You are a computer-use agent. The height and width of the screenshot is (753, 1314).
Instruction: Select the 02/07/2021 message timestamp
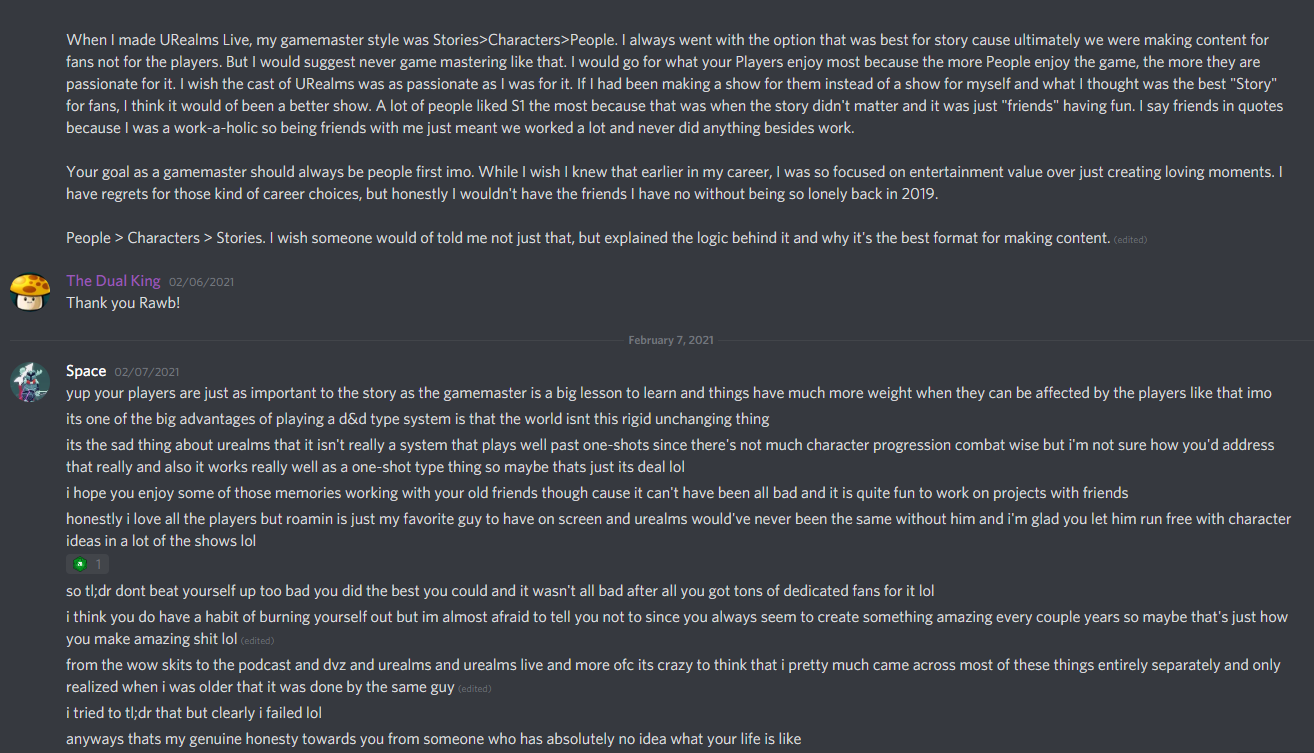147,373
